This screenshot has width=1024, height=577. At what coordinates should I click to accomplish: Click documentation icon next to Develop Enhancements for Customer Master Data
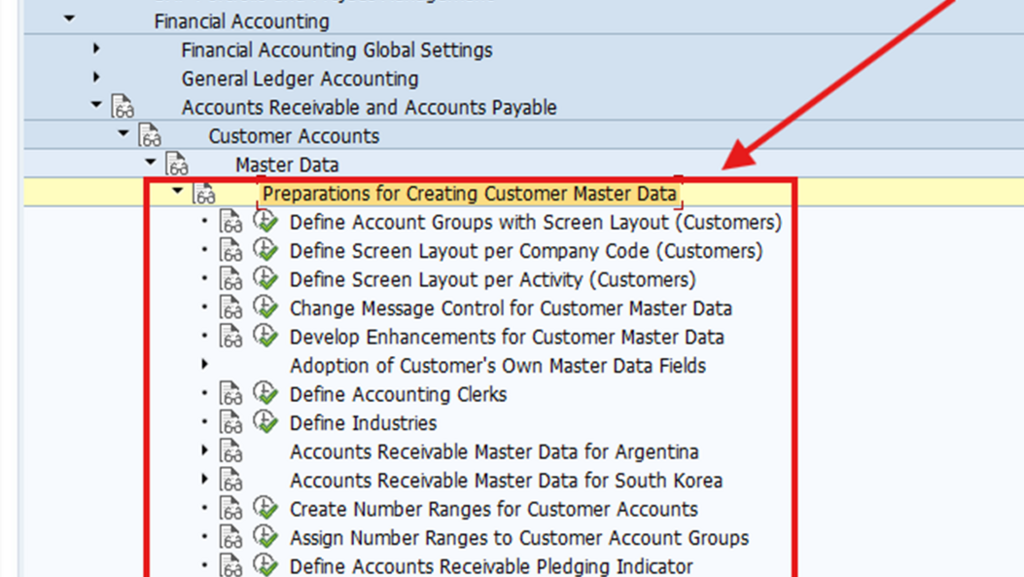(x=232, y=337)
